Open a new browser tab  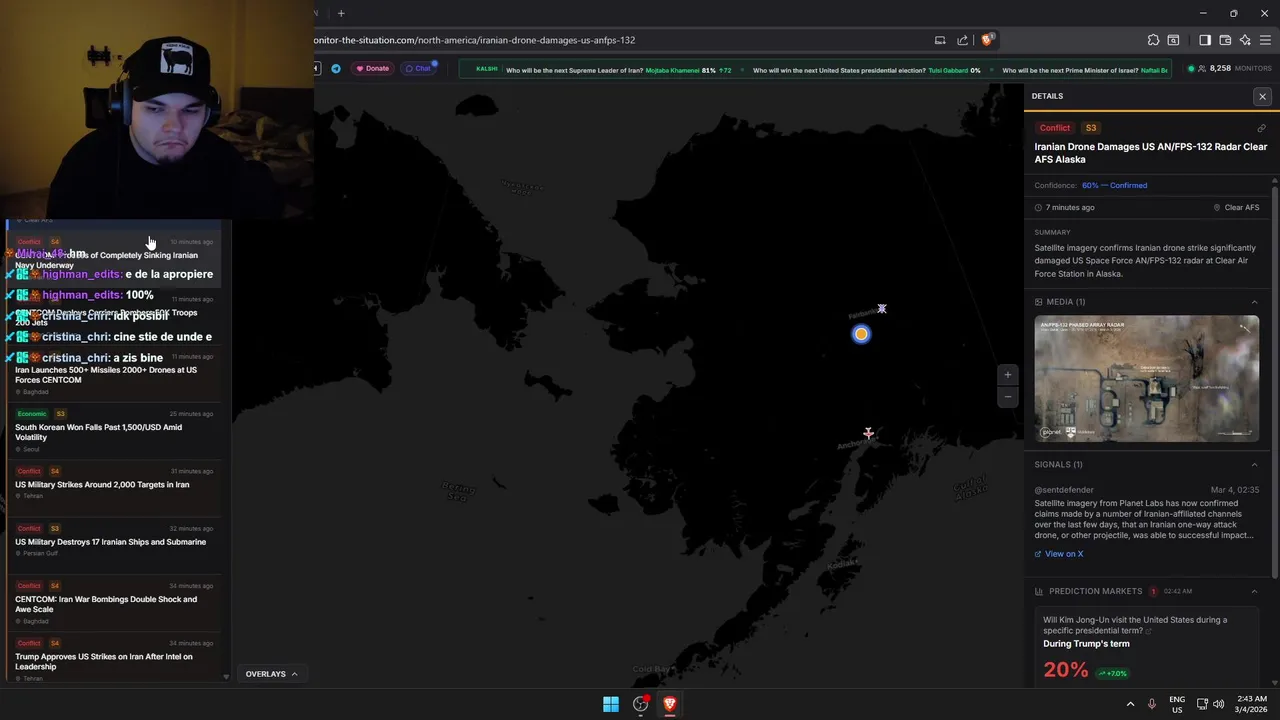[341, 13]
